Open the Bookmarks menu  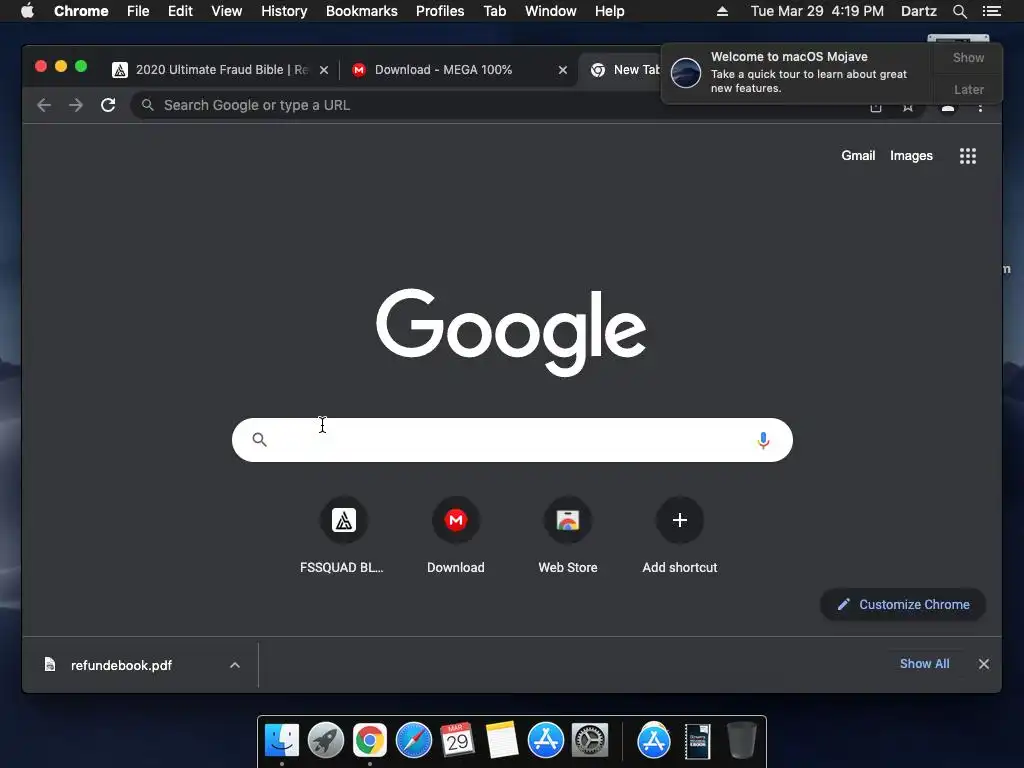[x=362, y=11]
